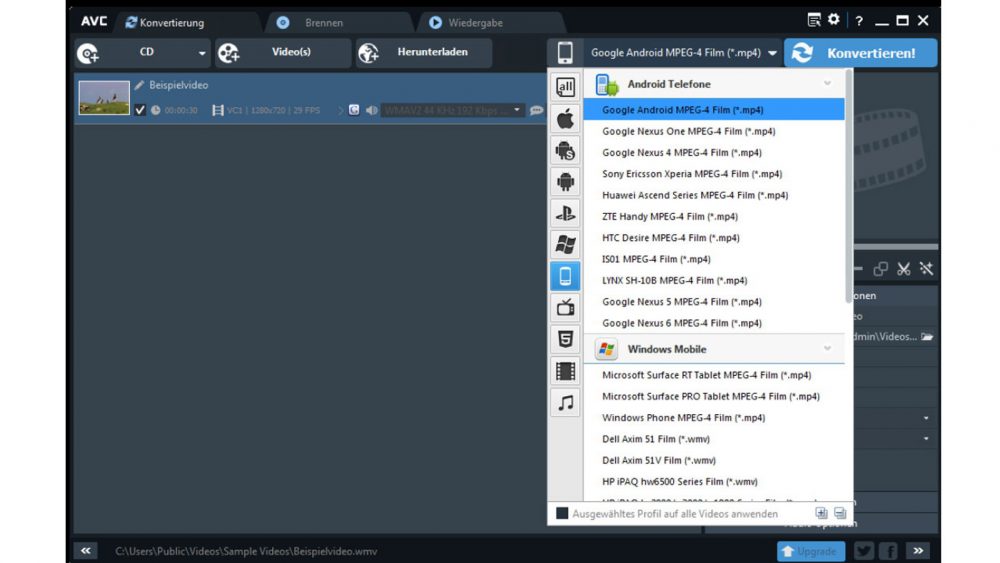Open the CD add dropdown arrow
This screenshot has height=563, width=1000.
point(202,53)
